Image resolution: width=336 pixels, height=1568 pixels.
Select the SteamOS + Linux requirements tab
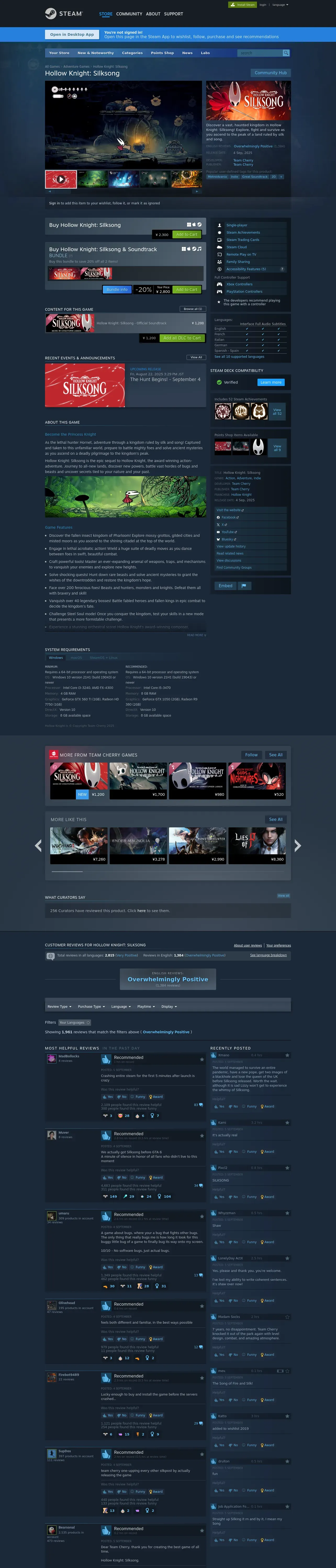[x=104, y=658]
